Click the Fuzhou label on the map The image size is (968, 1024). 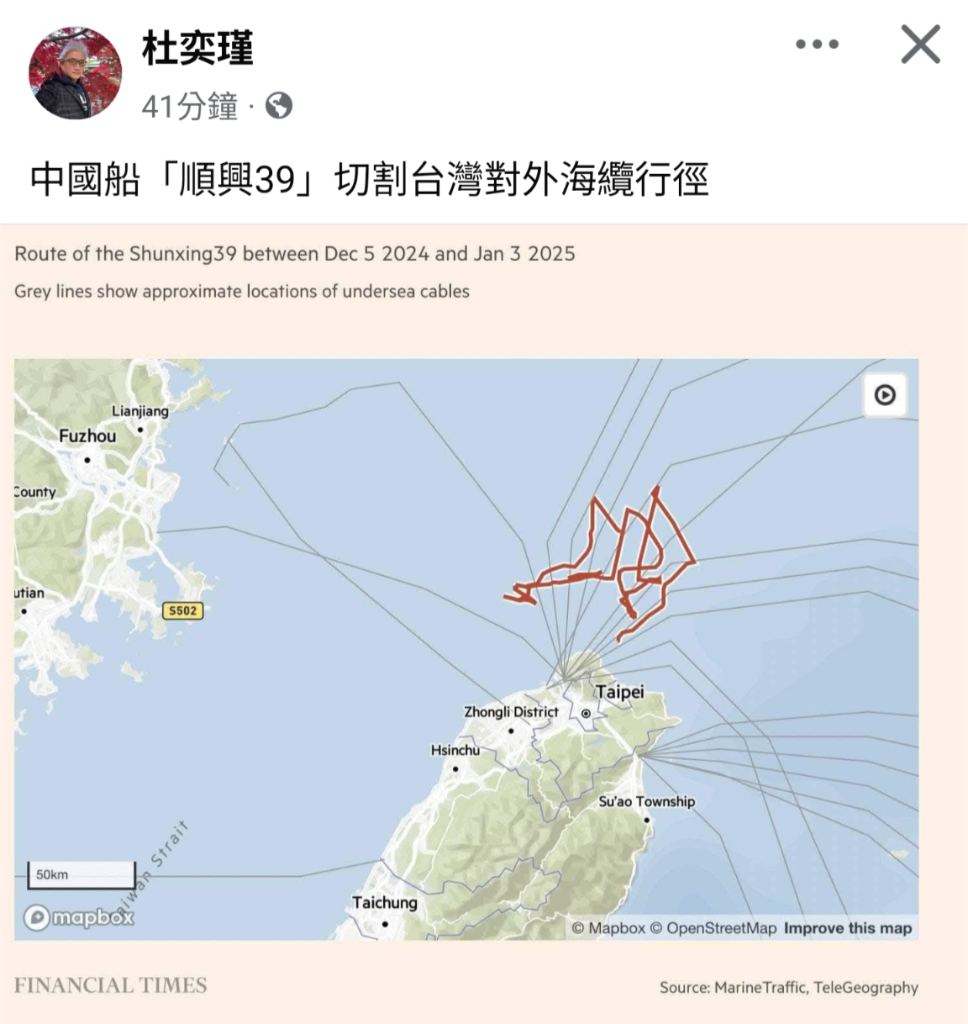[x=88, y=436]
